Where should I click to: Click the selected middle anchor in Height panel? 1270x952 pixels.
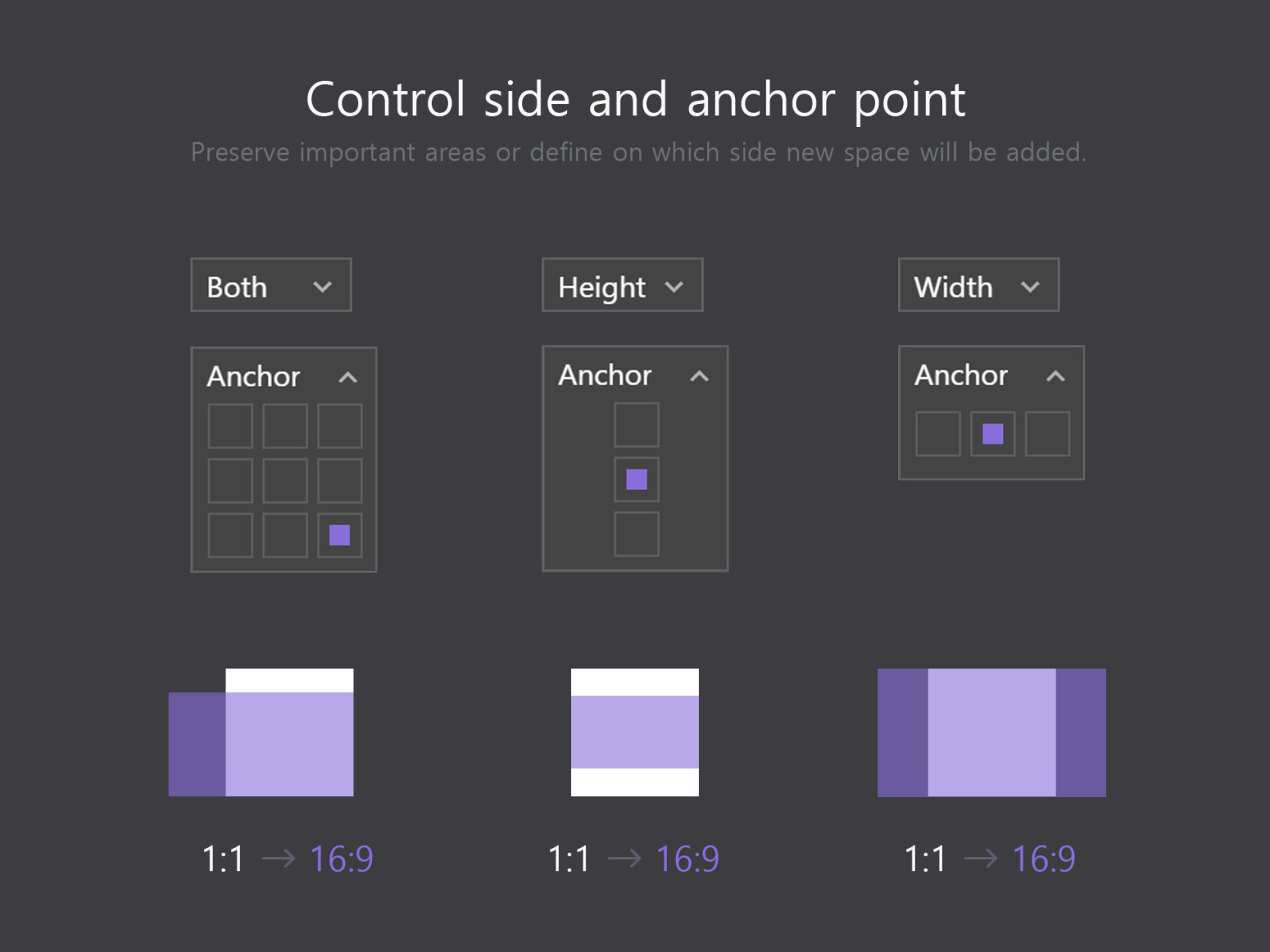coord(637,480)
